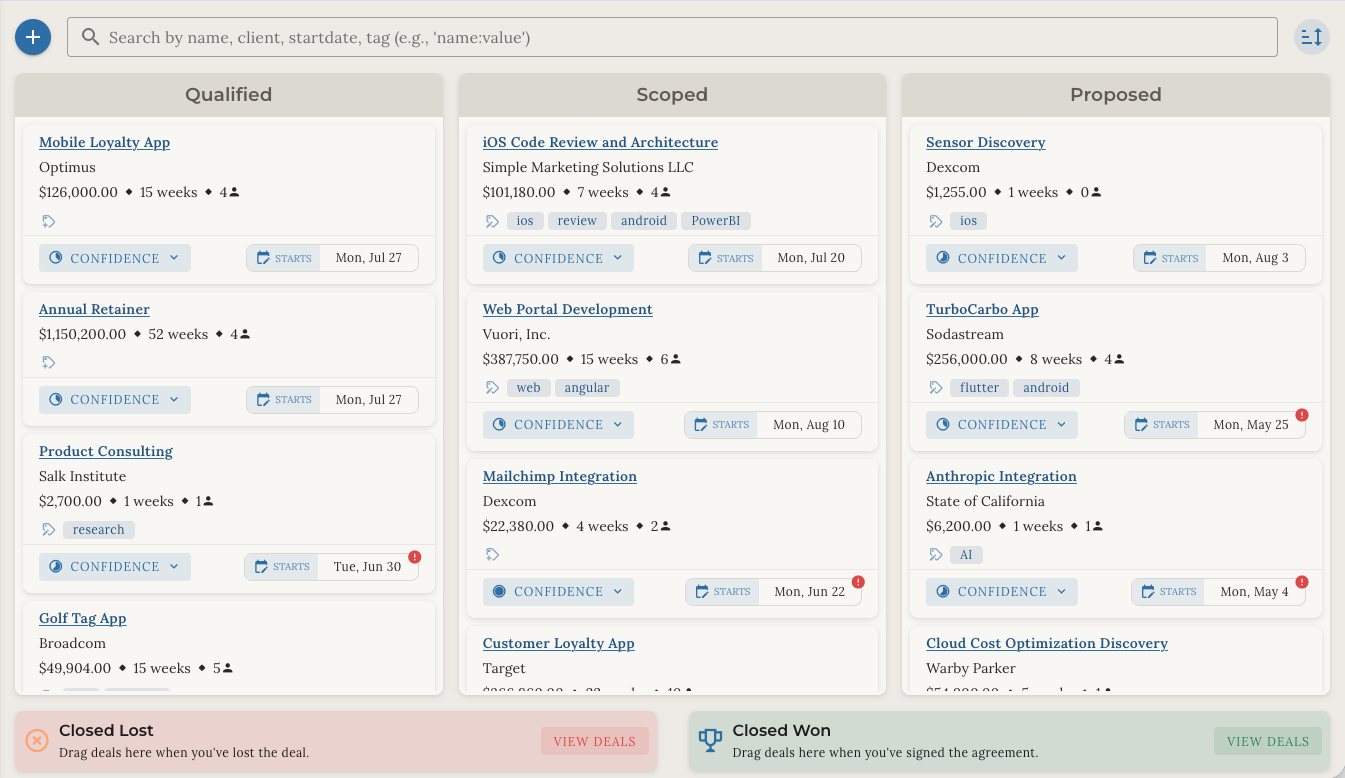
Task: Click the Closed Lost circle-x icon
Action: click(x=37, y=740)
